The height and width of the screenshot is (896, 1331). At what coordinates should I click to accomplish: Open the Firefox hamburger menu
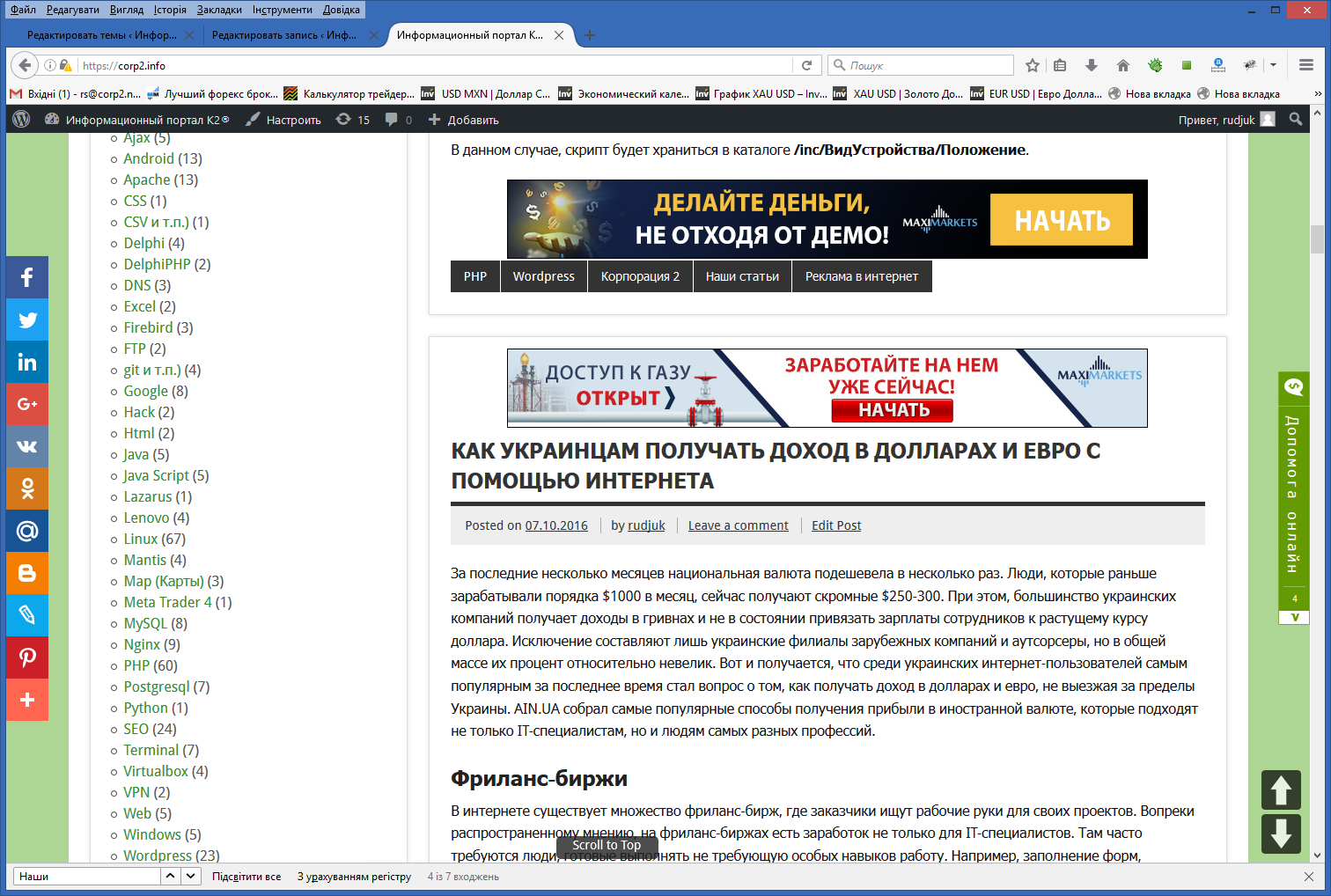(1306, 65)
